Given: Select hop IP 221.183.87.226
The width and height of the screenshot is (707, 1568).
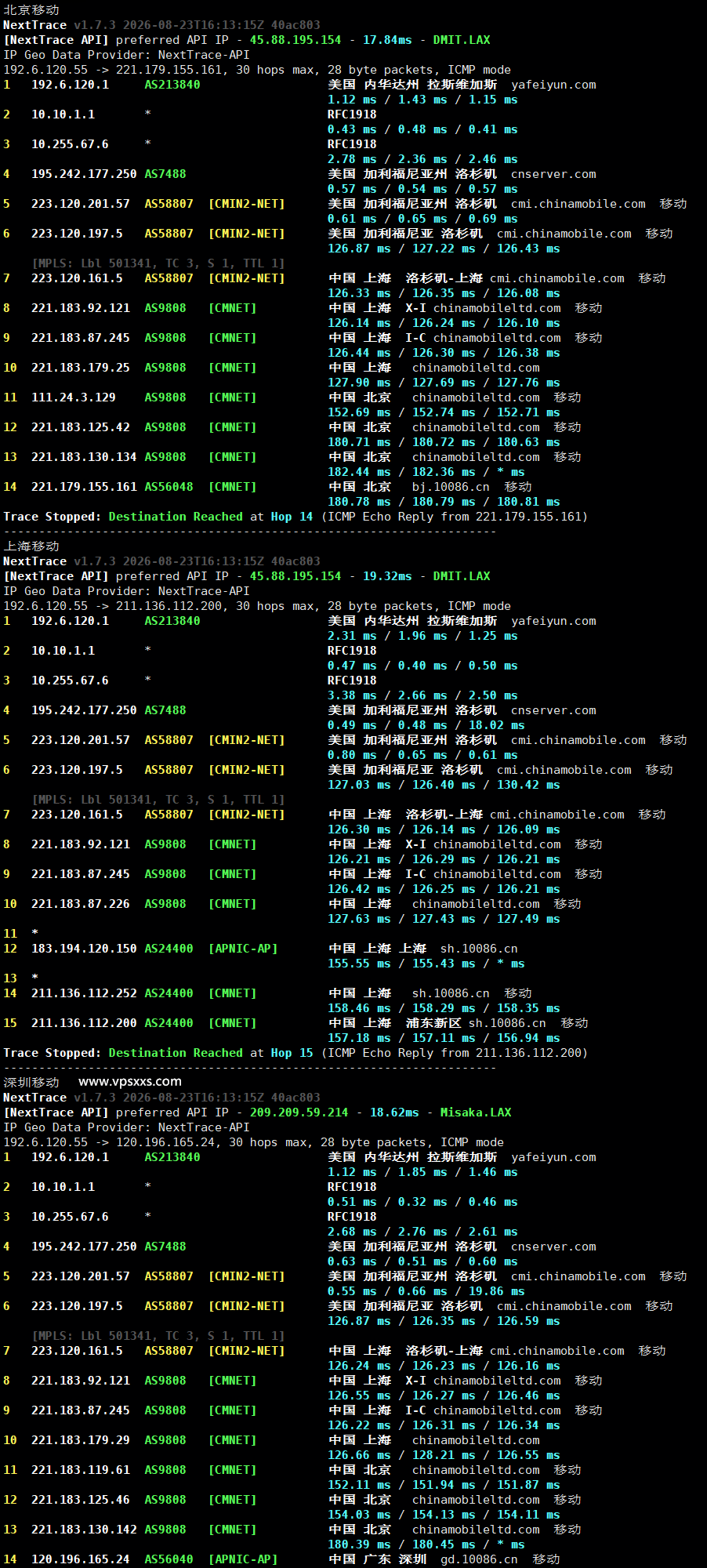Looking at the screenshot, I should (81, 904).
